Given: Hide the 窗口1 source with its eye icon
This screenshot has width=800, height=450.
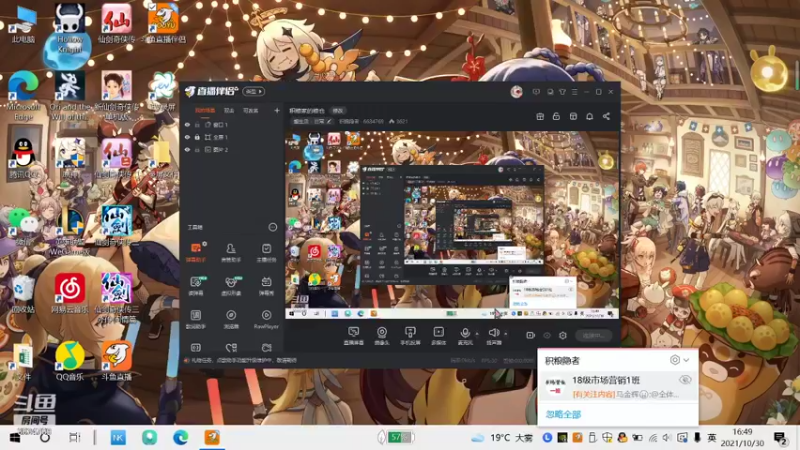Looking at the screenshot, I should tap(187, 124).
